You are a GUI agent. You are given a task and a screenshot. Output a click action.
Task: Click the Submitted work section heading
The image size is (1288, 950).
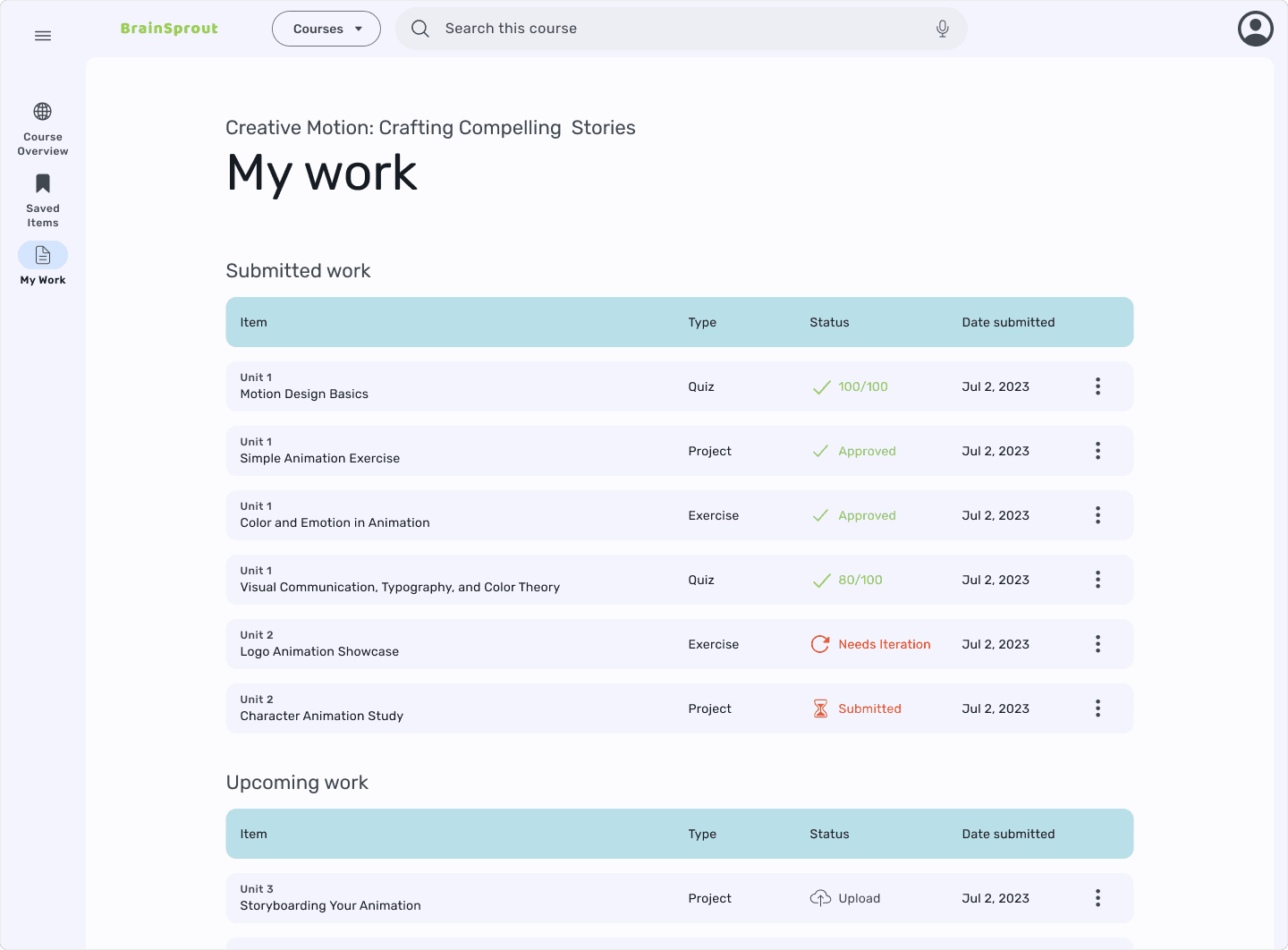pyautogui.click(x=298, y=271)
